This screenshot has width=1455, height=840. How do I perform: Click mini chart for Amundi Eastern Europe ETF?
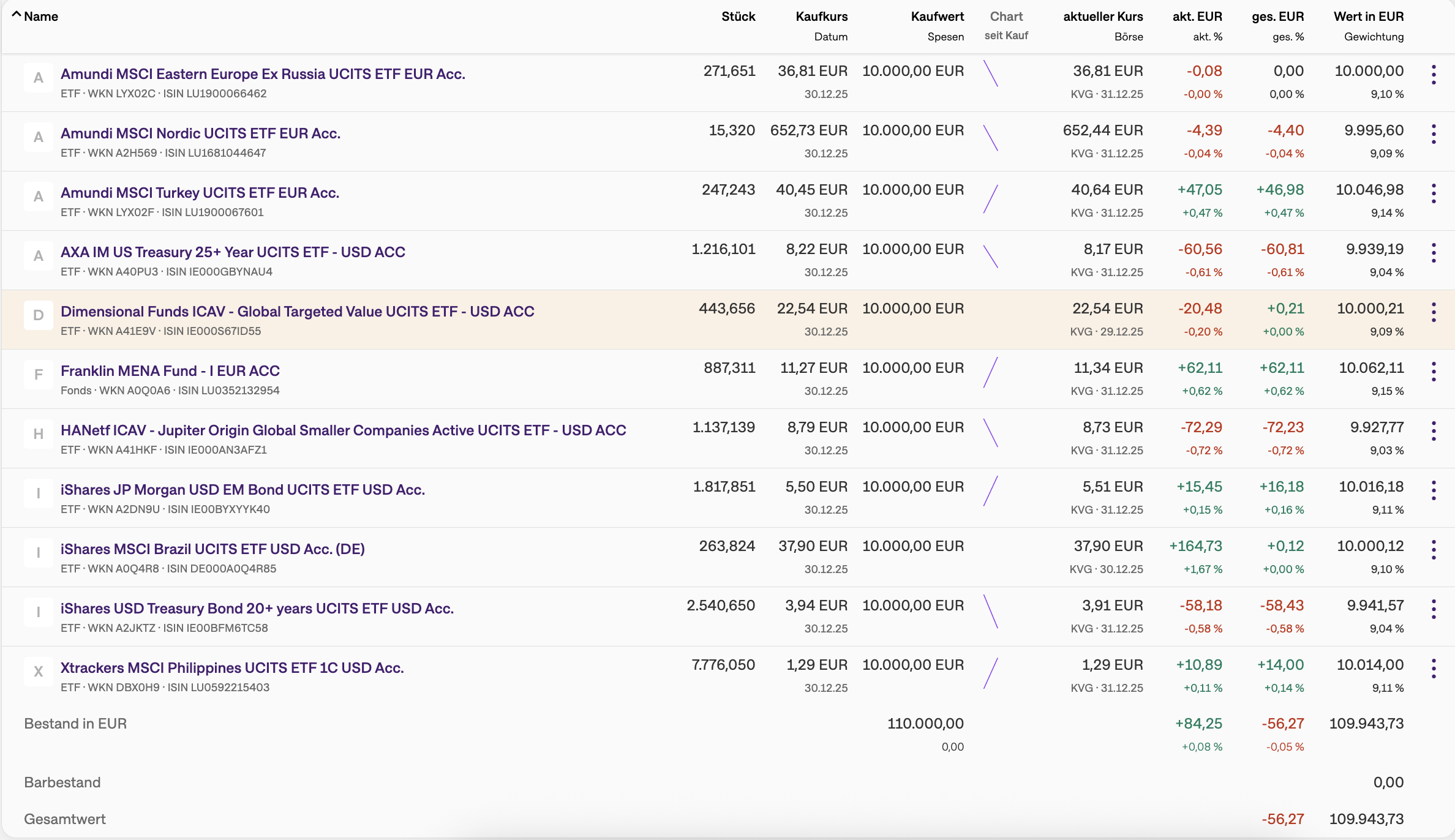point(990,73)
